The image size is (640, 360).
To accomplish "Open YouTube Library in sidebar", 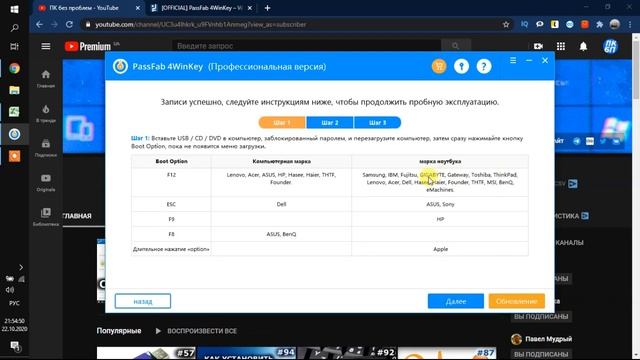I will pos(46,217).
